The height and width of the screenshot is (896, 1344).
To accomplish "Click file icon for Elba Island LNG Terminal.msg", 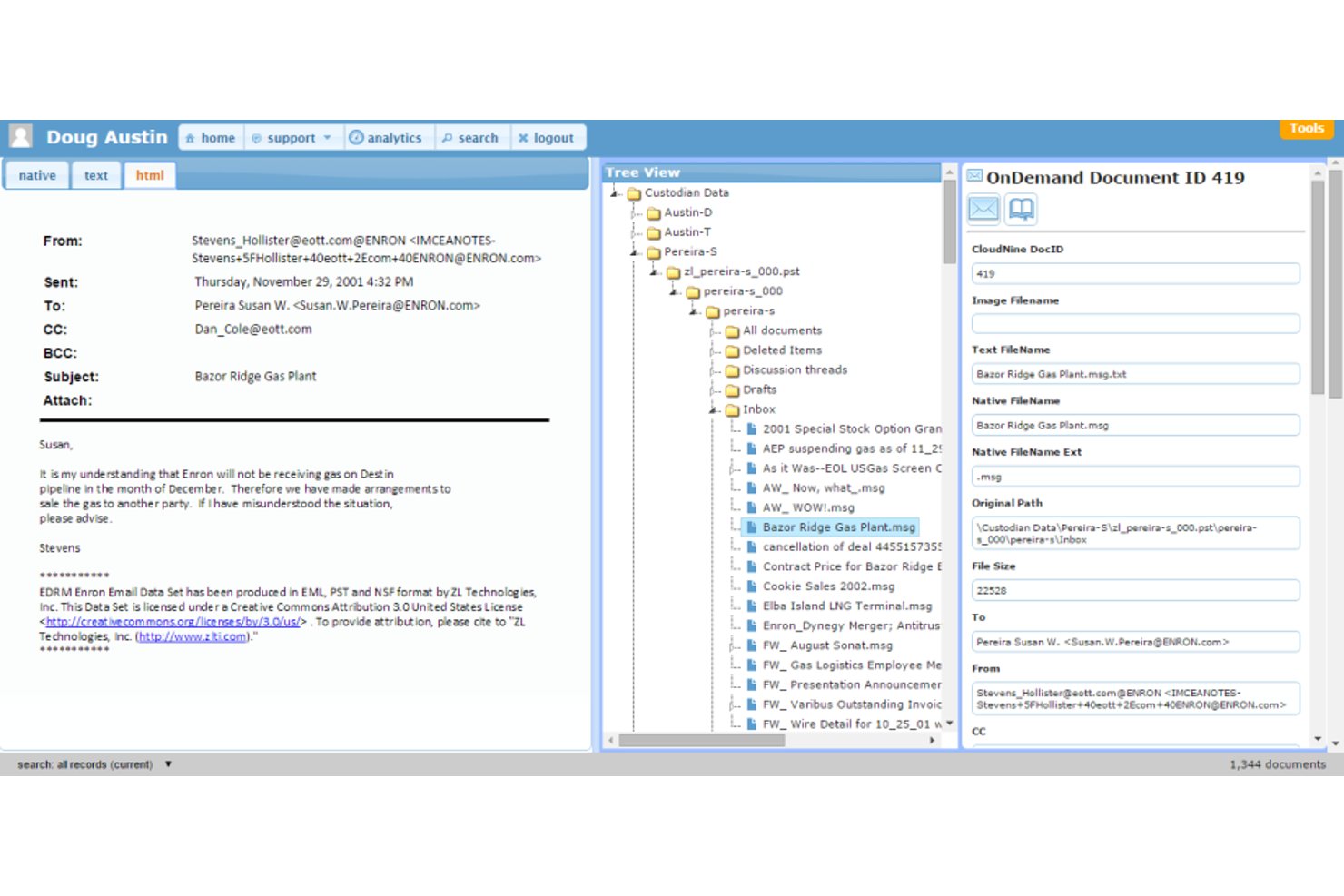I will [752, 606].
